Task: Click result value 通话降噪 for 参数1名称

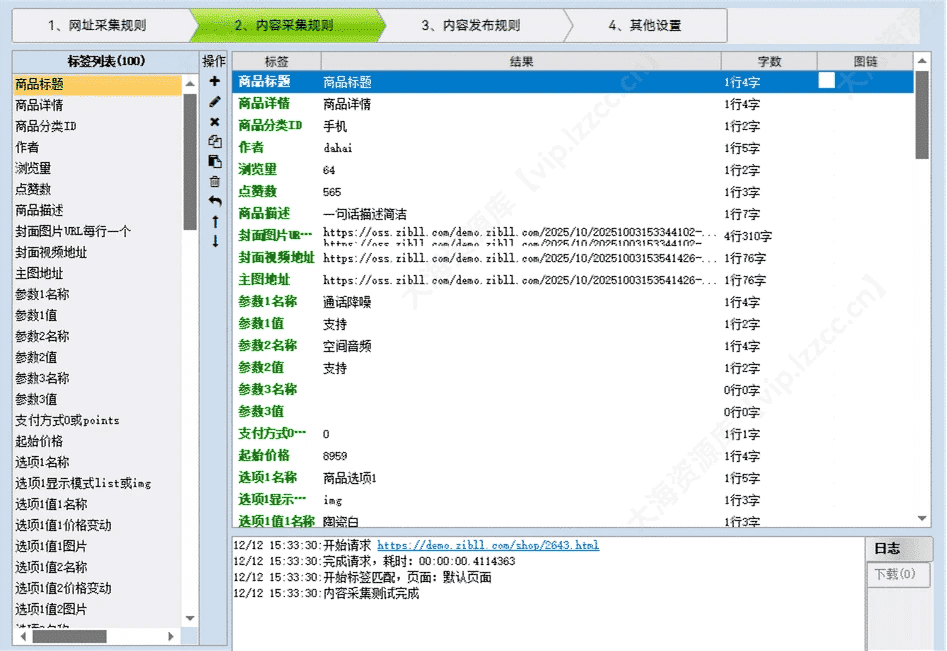Action: click(x=347, y=302)
